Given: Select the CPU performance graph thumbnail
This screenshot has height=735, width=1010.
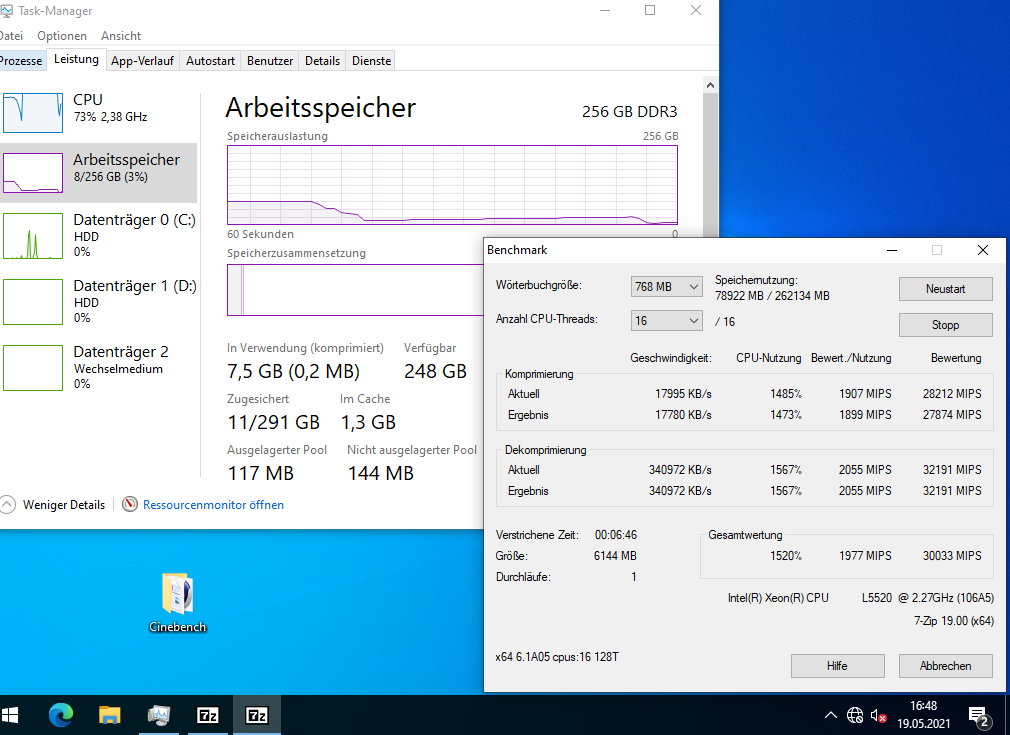Looking at the screenshot, I should [33, 113].
